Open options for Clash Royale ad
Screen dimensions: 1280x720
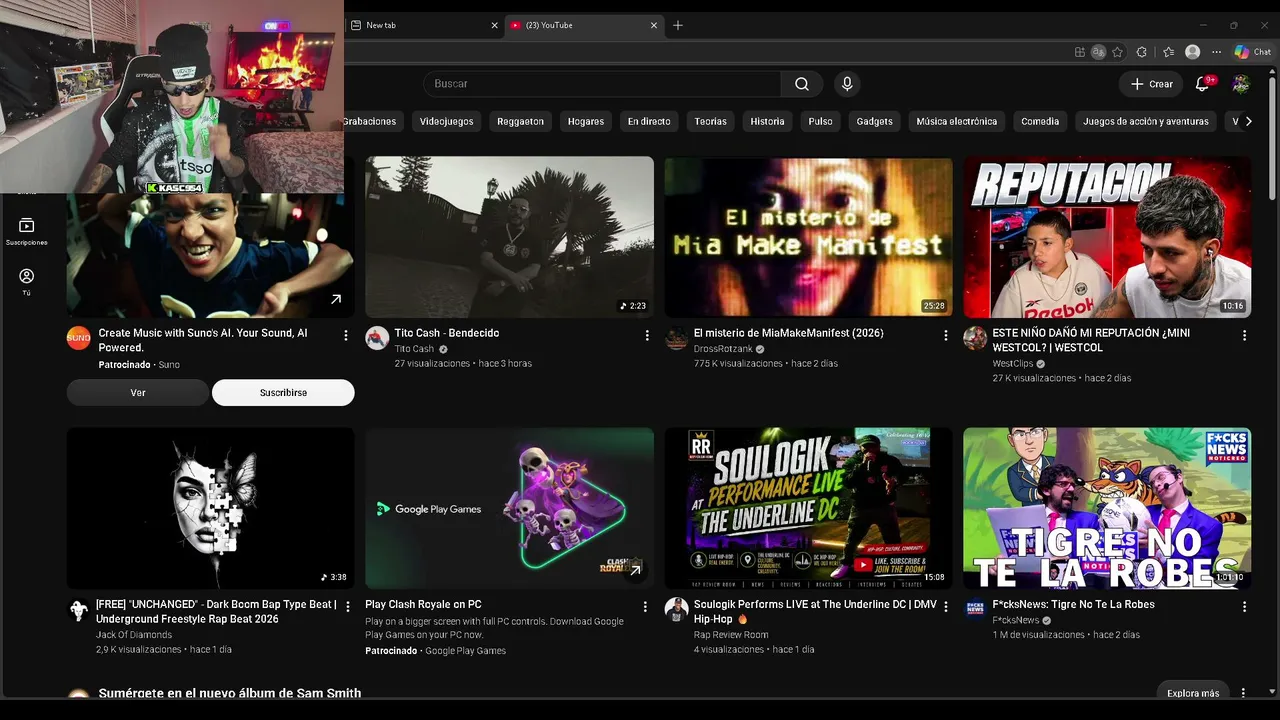point(645,607)
